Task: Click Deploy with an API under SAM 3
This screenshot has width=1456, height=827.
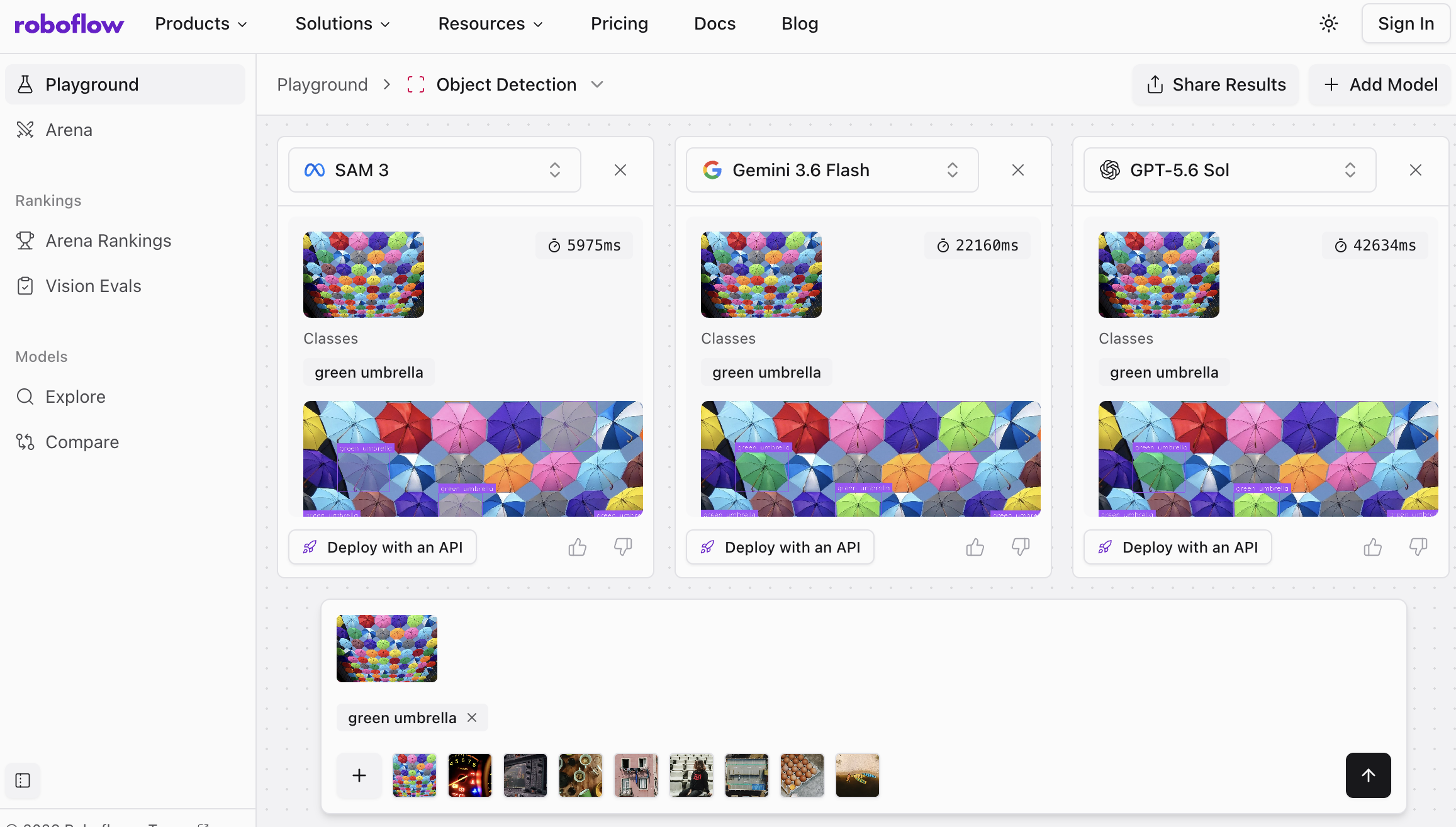Action: (x=383, y=547)
